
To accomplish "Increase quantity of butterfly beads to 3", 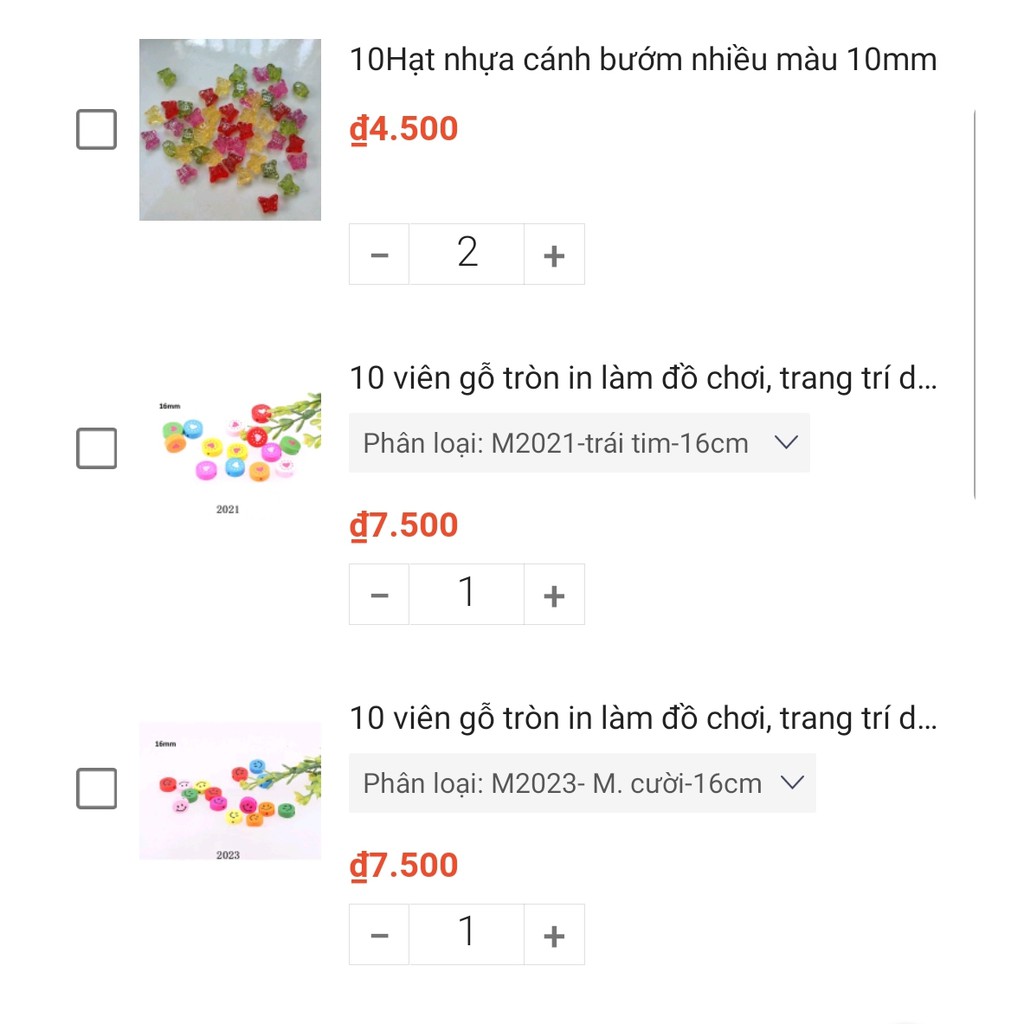I will pos(553,253).
